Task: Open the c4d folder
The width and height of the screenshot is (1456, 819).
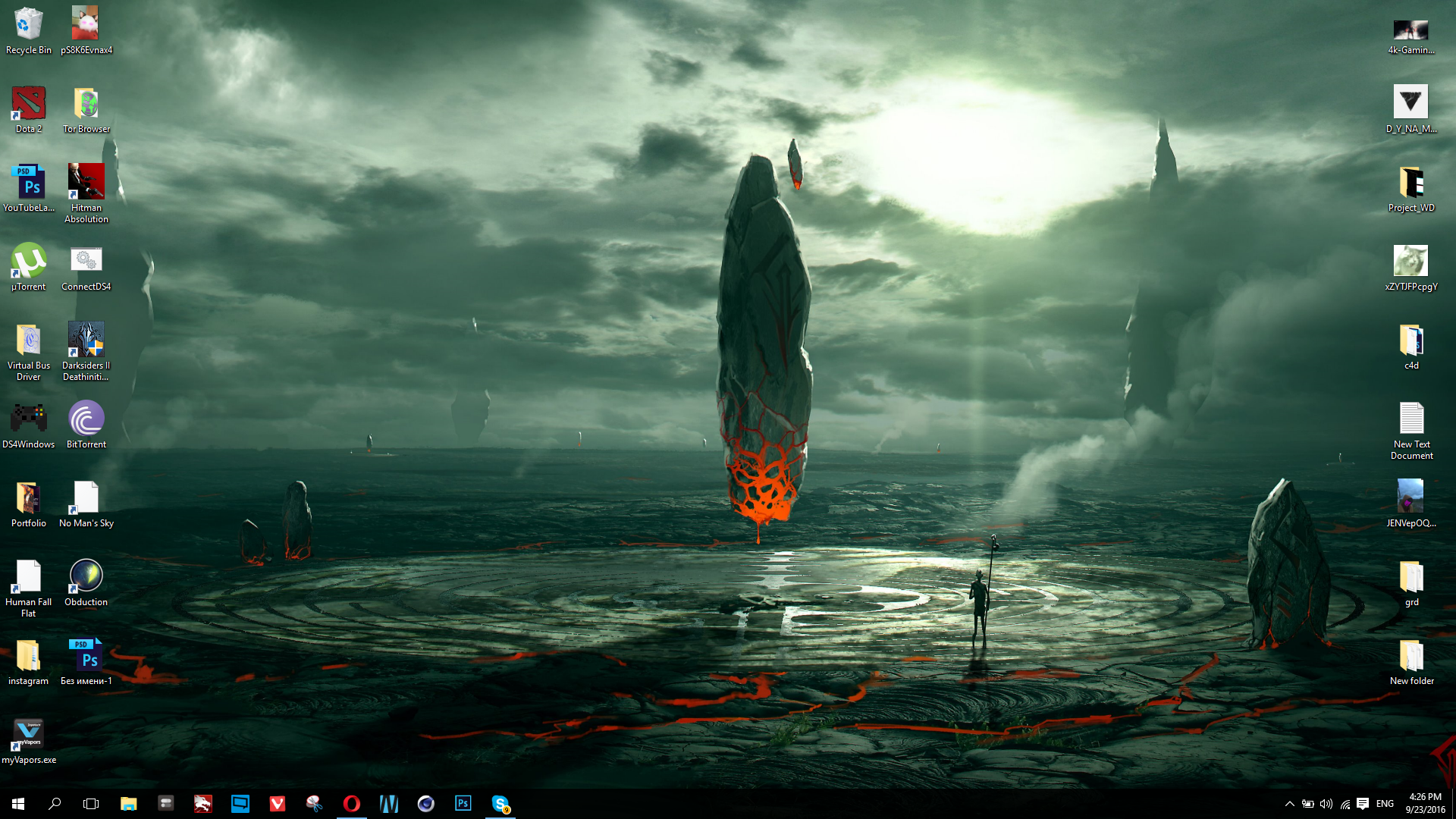Action: coord(1411,347)
